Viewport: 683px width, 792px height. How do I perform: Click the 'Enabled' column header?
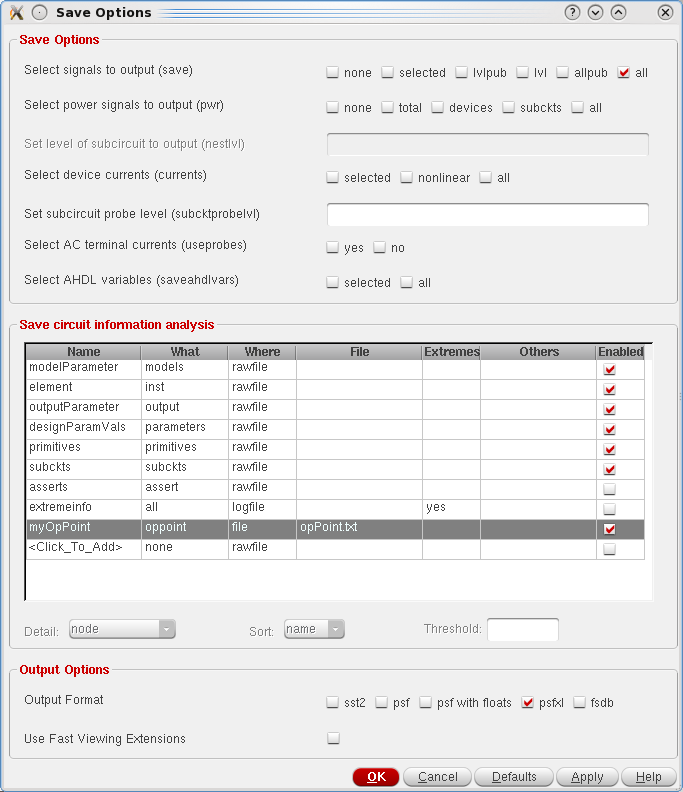click(x=620, y=352)
